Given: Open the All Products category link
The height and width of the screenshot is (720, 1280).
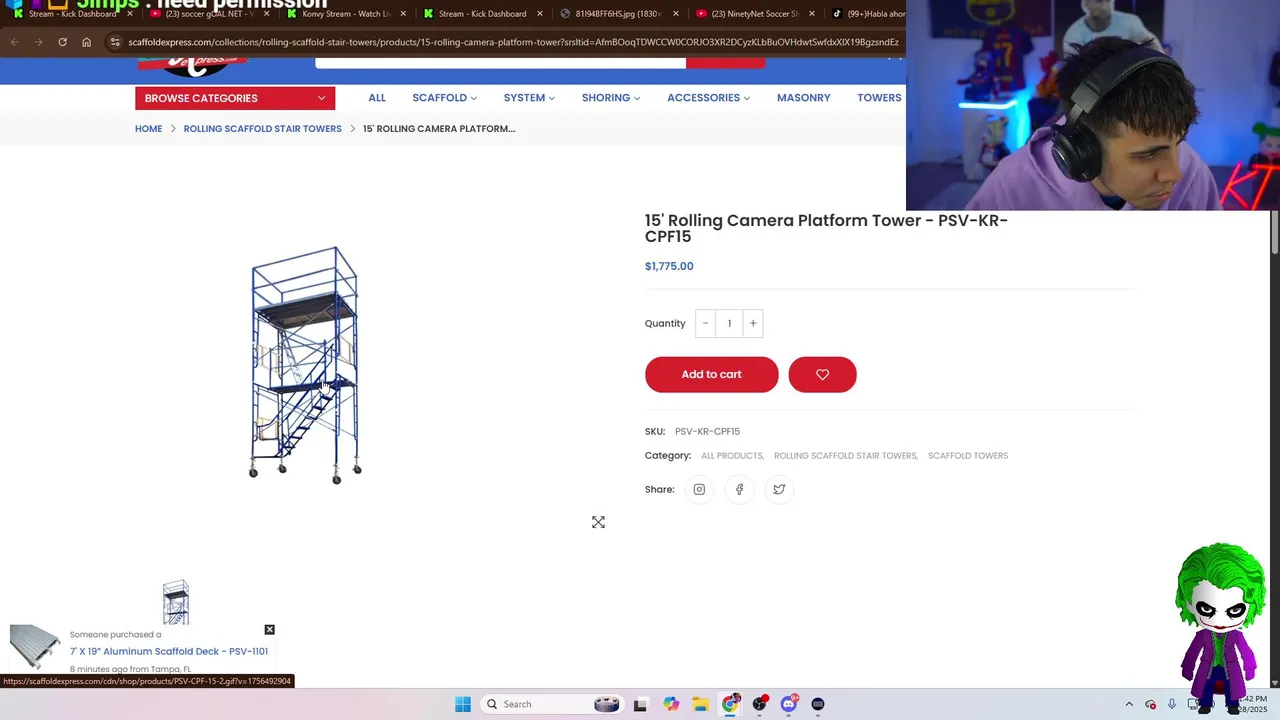Looking at the screenshot, I should (x=732, y=456).
